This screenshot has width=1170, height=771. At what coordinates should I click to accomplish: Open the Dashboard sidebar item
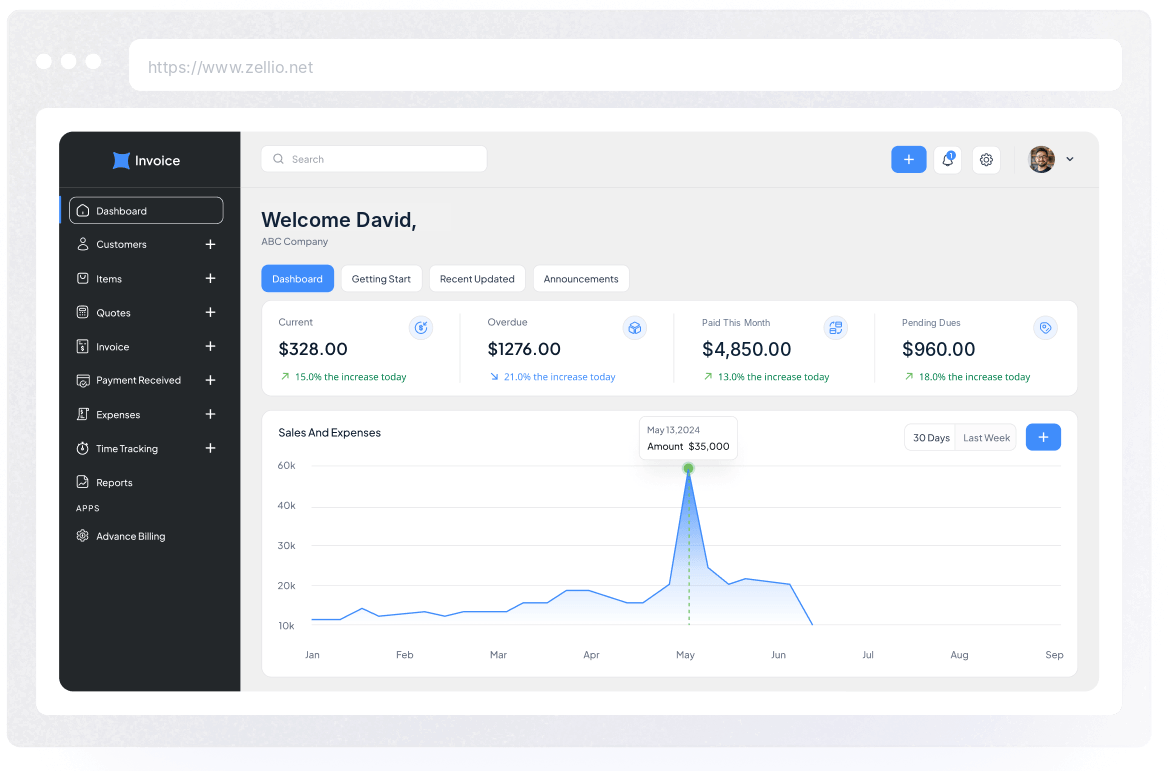pyautogui.click(x=146, y=210)
